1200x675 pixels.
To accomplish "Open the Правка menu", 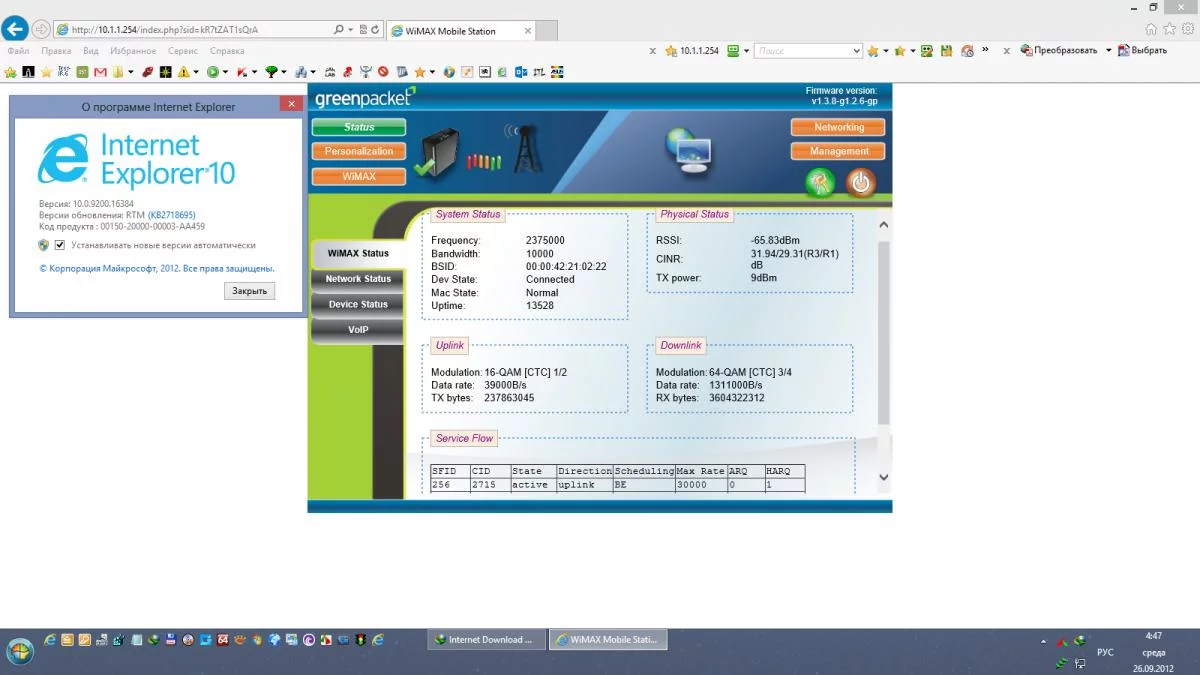I will pyautogui.click(x=56, y=50).
